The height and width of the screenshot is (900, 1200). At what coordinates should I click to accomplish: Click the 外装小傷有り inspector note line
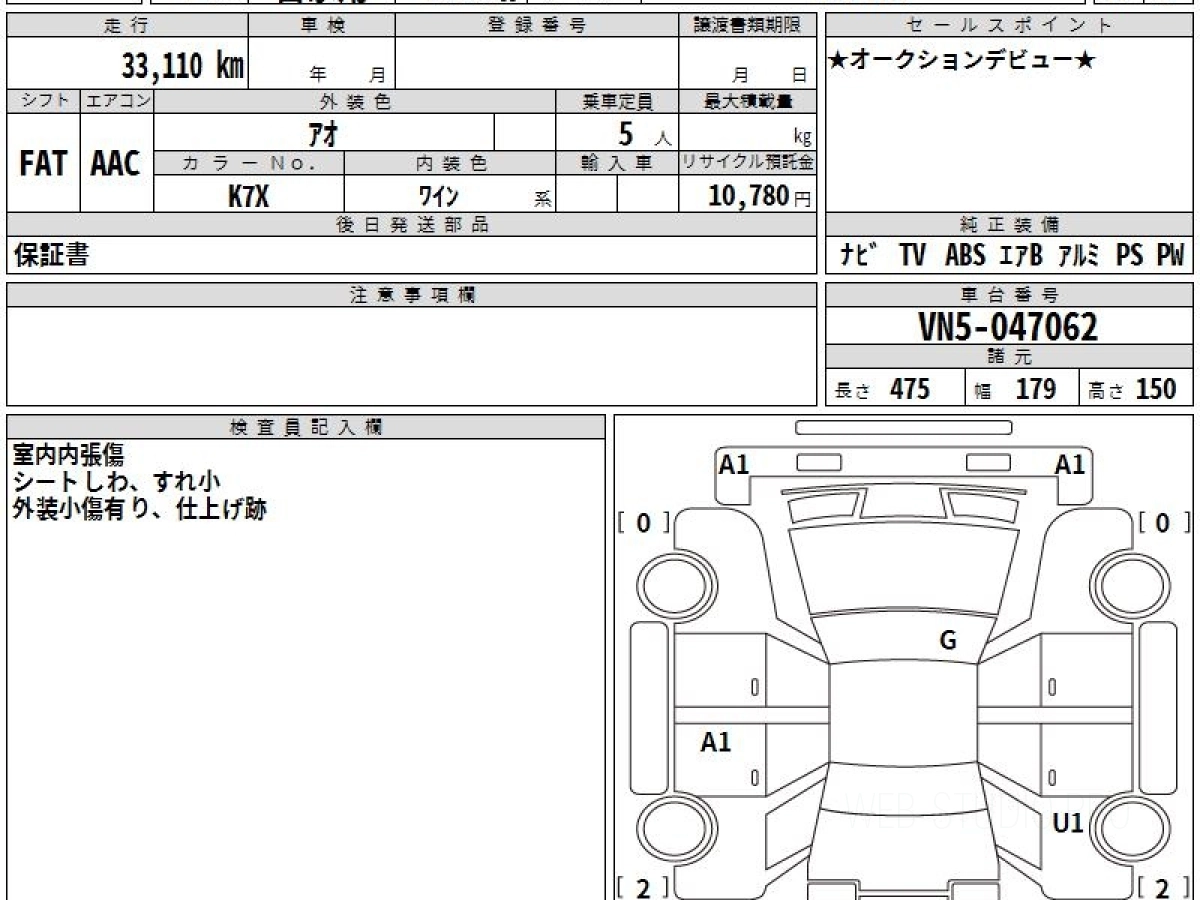click(x=140, y=509)
